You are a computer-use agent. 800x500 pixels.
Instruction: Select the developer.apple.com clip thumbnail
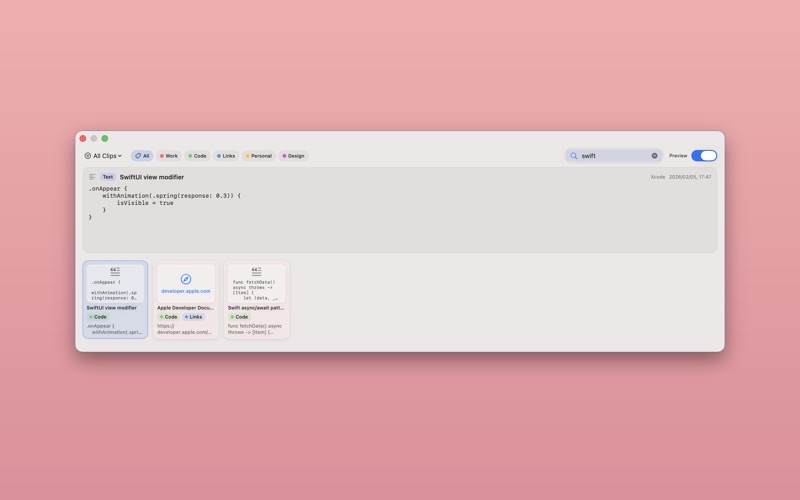[x=186, y=283]
